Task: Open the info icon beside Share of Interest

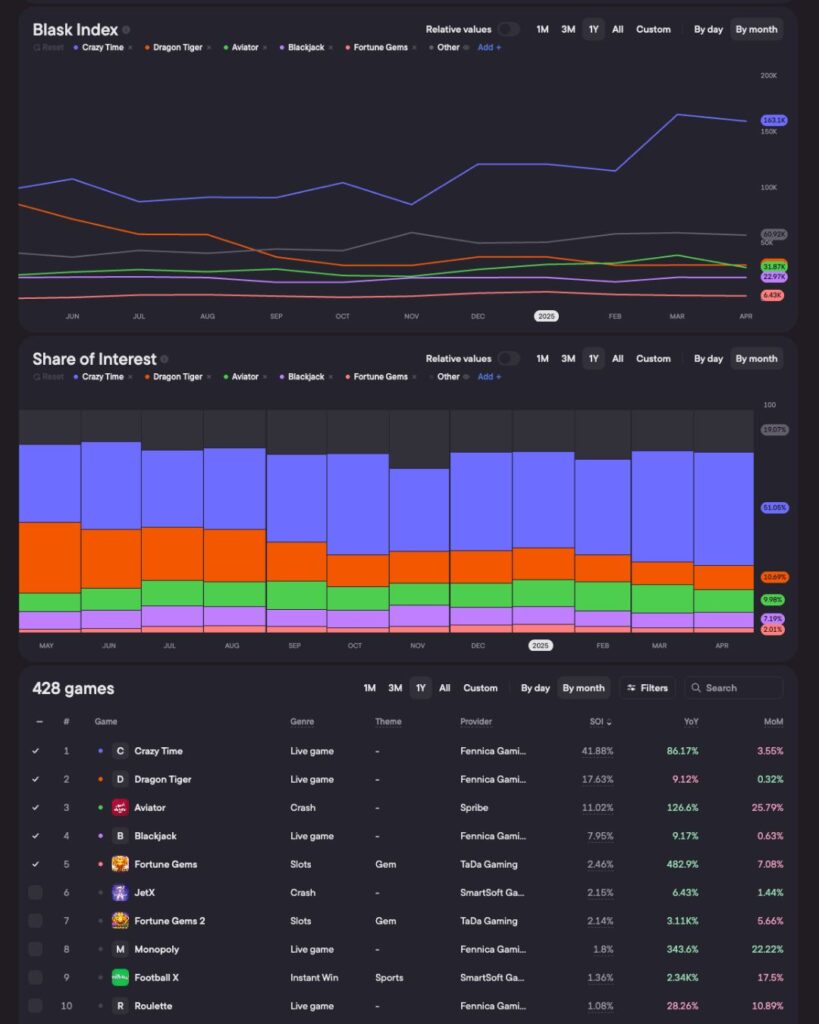Action: (x=165, y=359)
